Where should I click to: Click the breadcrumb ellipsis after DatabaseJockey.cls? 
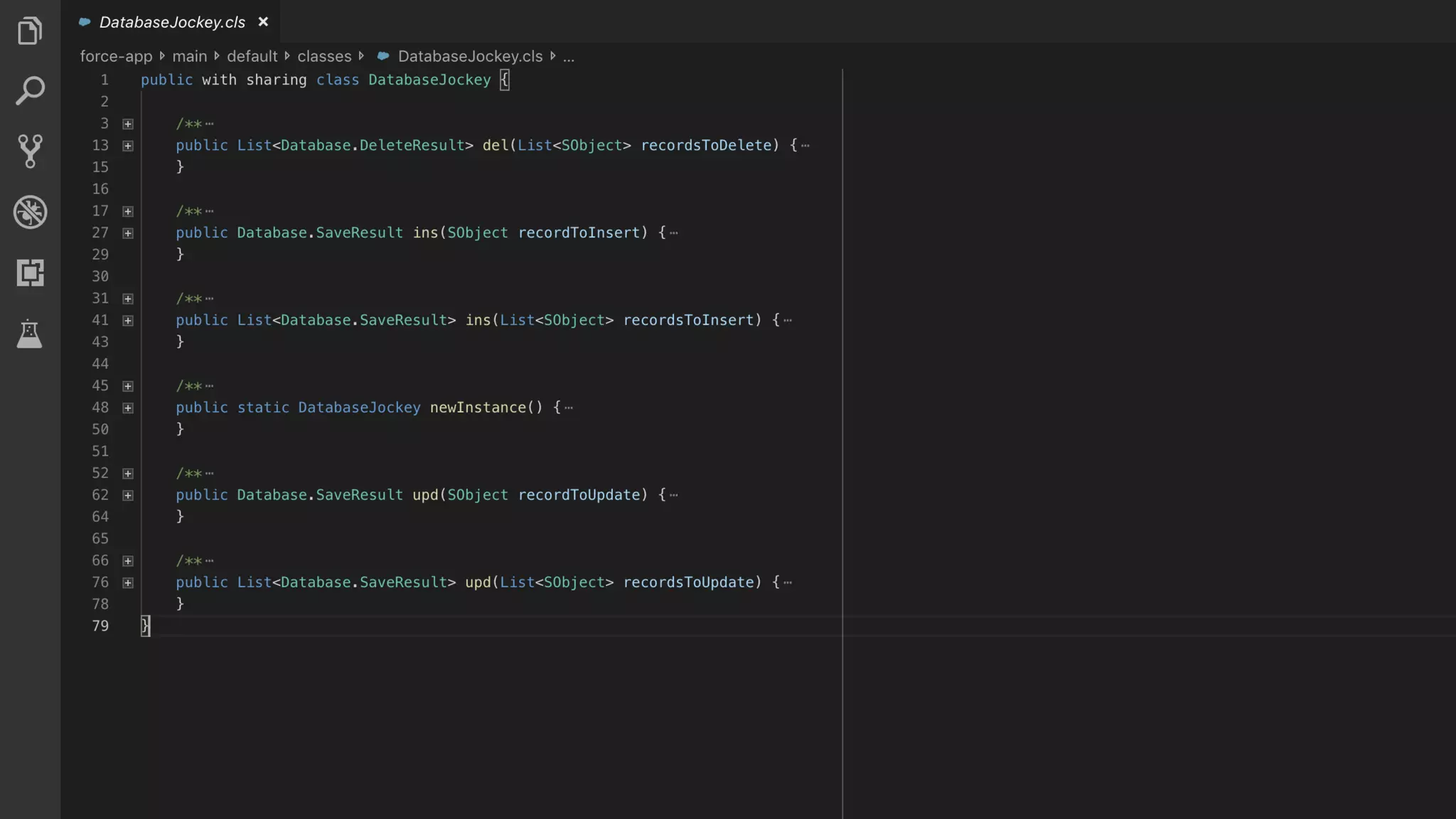click(x=569, y=56)
